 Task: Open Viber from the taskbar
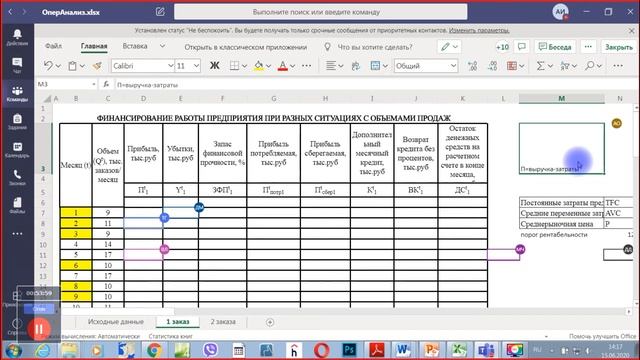(210, 350)
